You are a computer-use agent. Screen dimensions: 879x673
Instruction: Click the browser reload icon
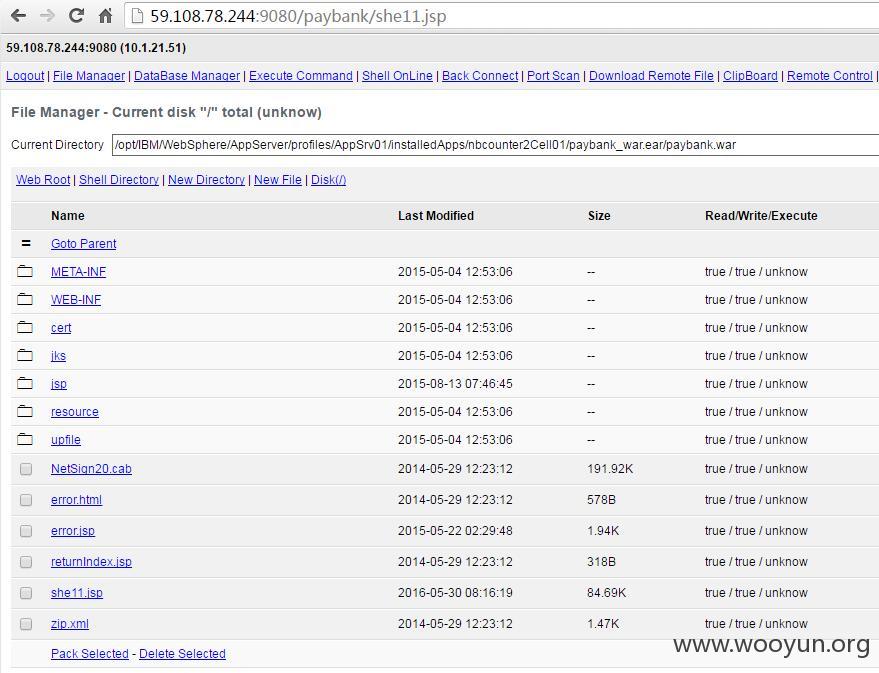pyautogui.click(x=76, y=16)
